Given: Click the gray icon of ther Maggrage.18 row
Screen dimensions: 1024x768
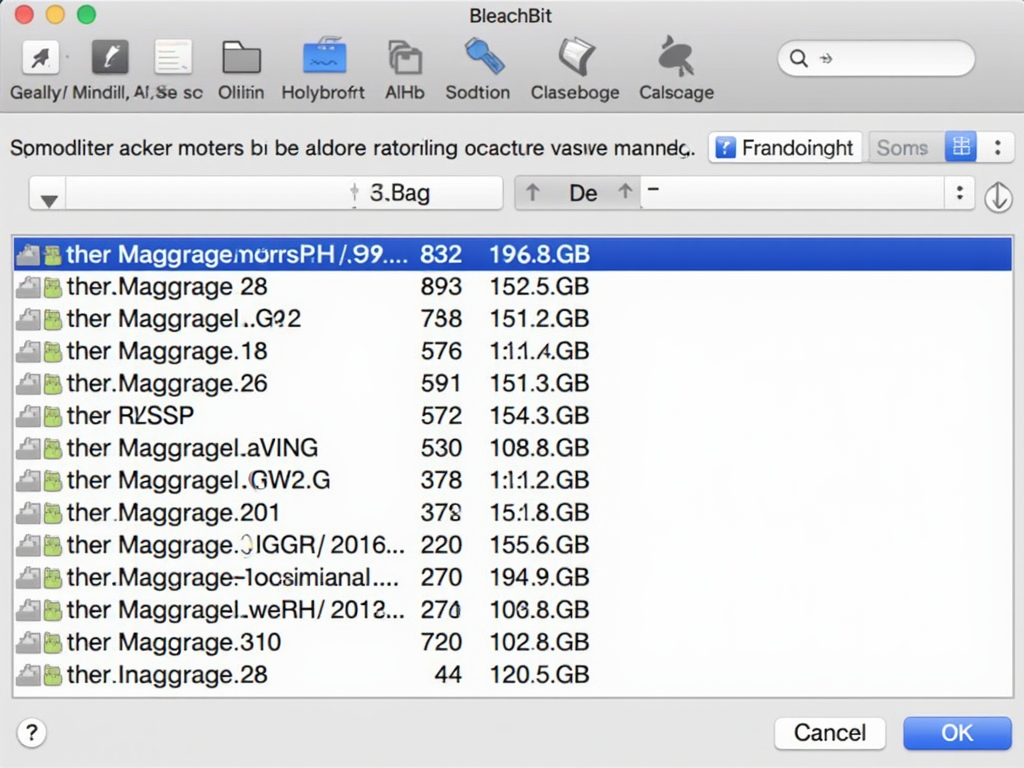Looking at the screenshot, I should tap(28, 351).
